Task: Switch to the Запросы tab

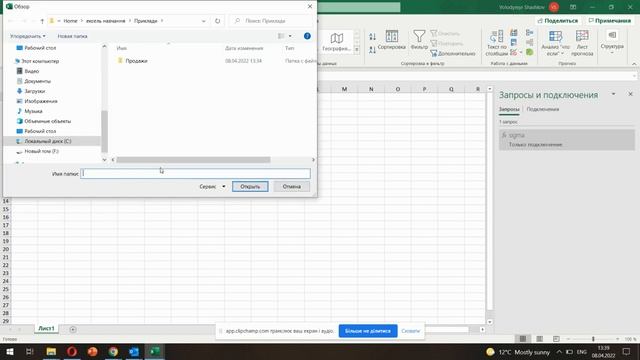Action: pyautogui.click(x=509, y=109)
